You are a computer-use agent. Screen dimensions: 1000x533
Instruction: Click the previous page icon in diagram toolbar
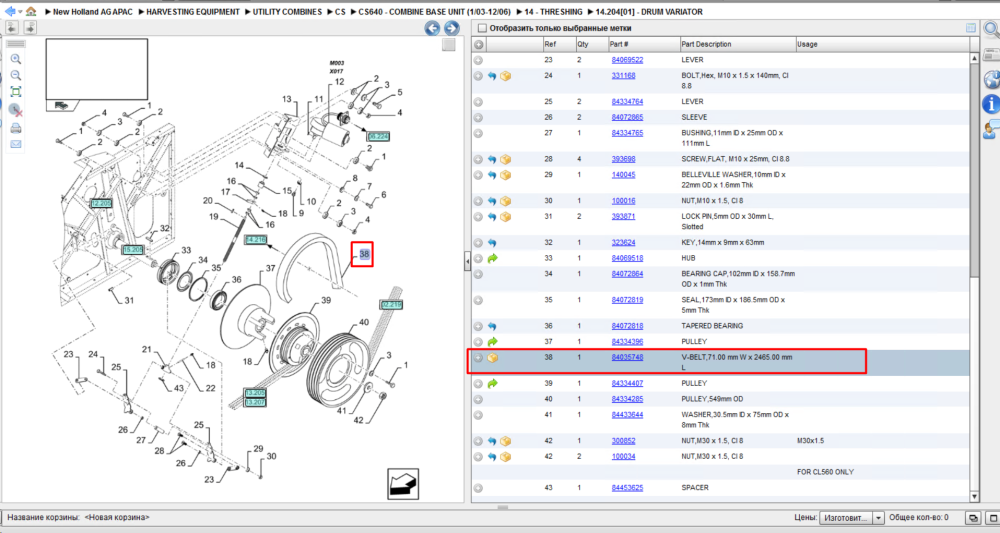[x=12, y=27]
